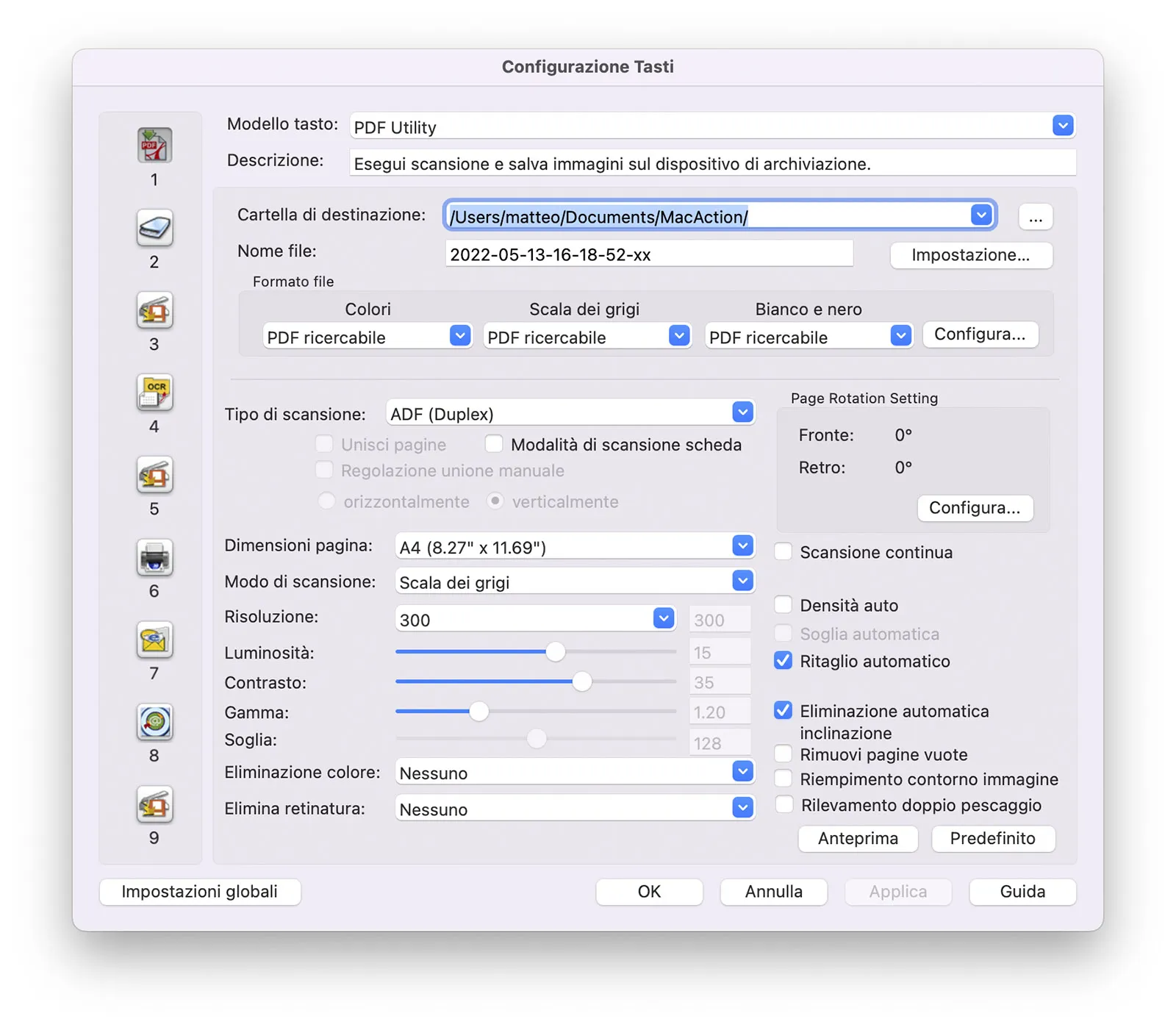Image resolution: width=1176 pixels, height=1027 pixels.
Task: Uncheck Ritaglio automatico
Action: pyautogui.click(x=784, y=661)
